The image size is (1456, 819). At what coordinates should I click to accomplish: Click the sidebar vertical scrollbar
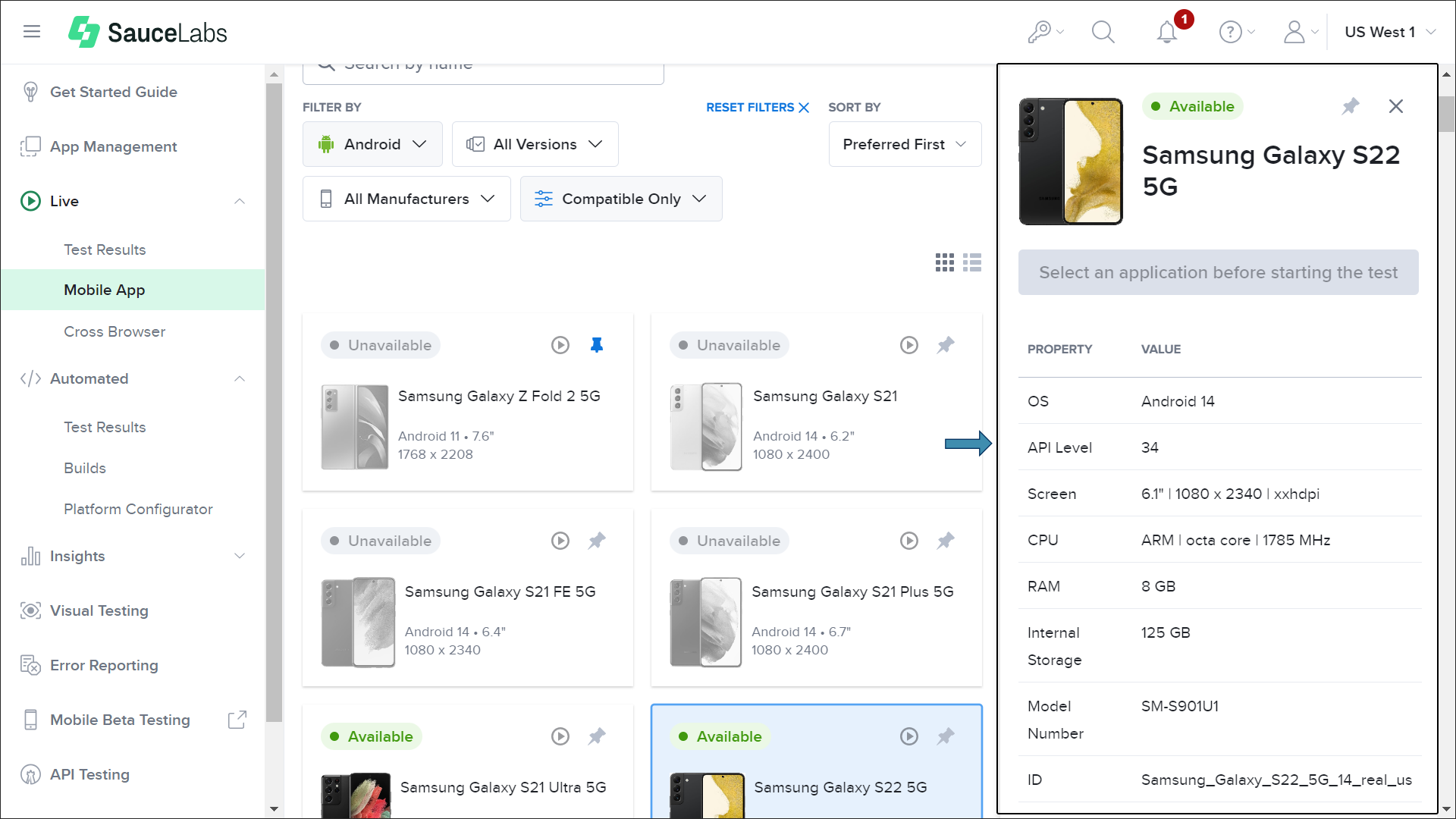[x=274, y=402]
